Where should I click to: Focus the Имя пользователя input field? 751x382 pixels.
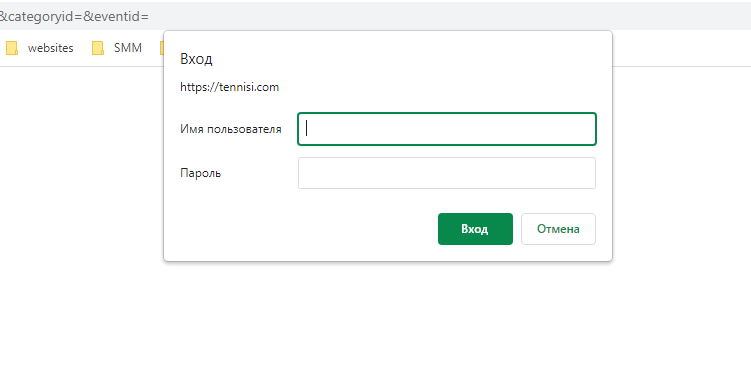pos(447,129)
